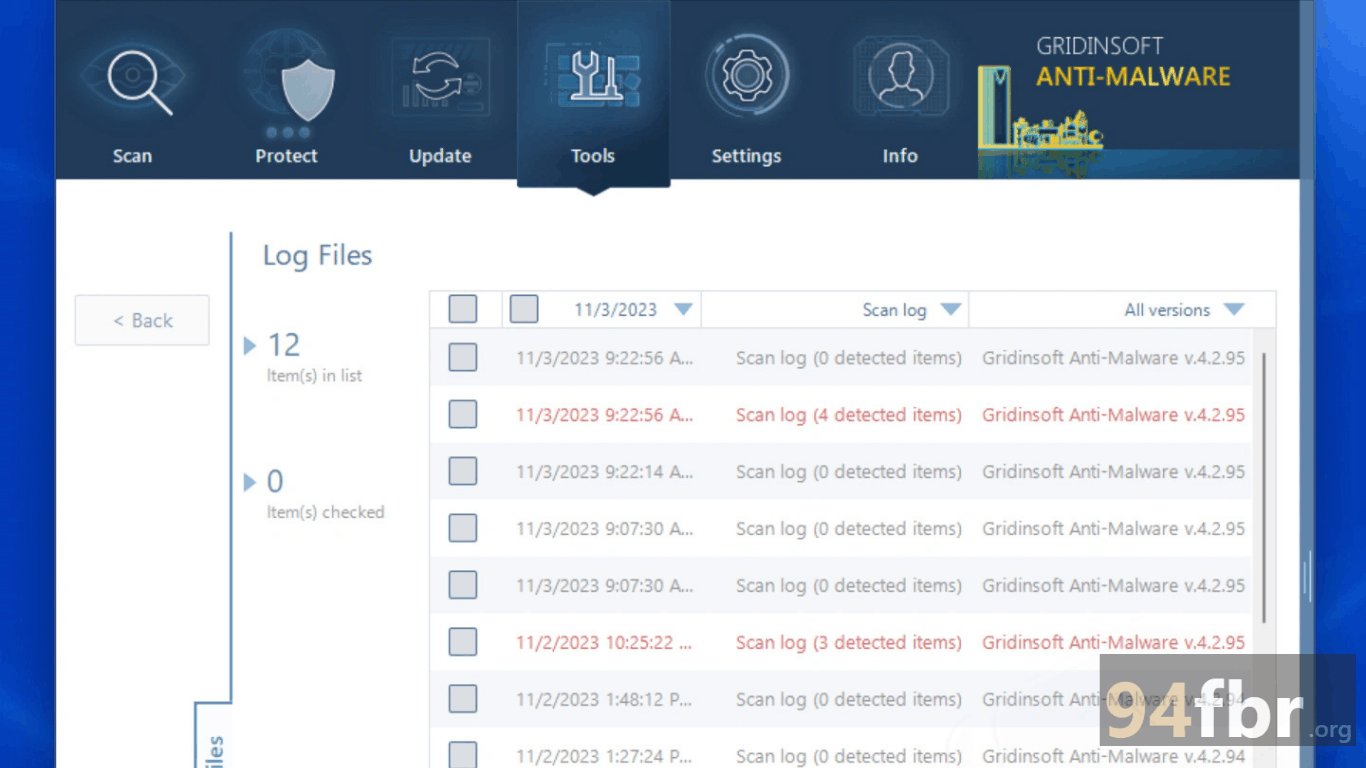Check the 11/2/2023 1:27:24 log row
1366x768 pixels.
[463, 755]
